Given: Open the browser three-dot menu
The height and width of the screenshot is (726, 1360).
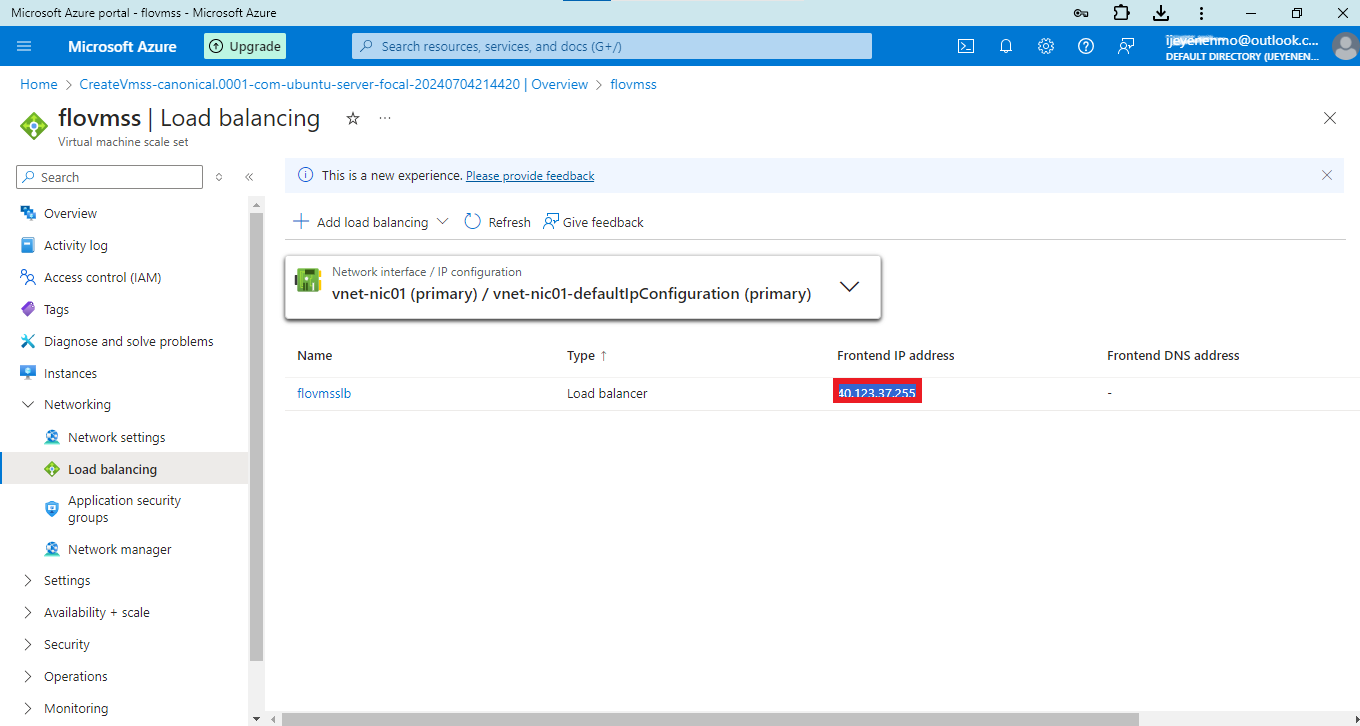Looking at the screenshot, I should tap(1201, 13).
